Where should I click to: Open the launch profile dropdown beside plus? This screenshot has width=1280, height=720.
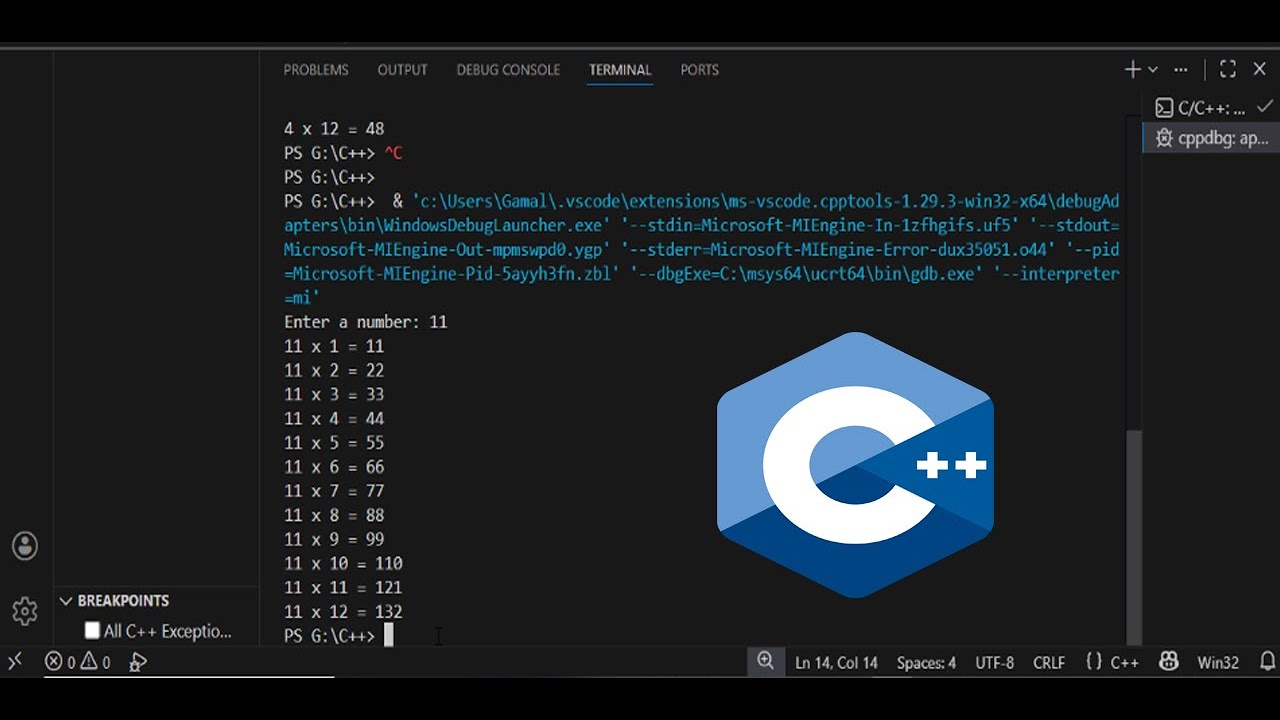click(x=1153, y=69)
